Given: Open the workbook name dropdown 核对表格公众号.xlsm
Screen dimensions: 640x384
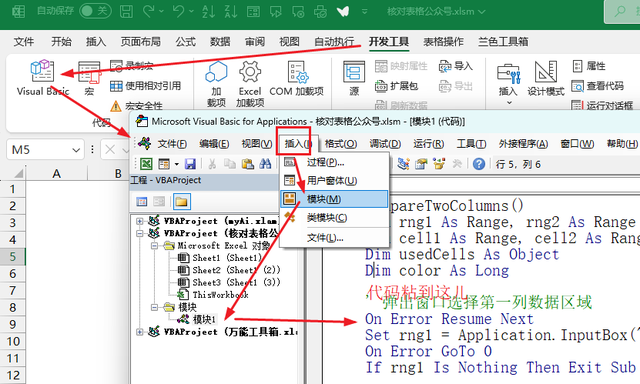Looking at the screenshot, I should click(436, 12).
